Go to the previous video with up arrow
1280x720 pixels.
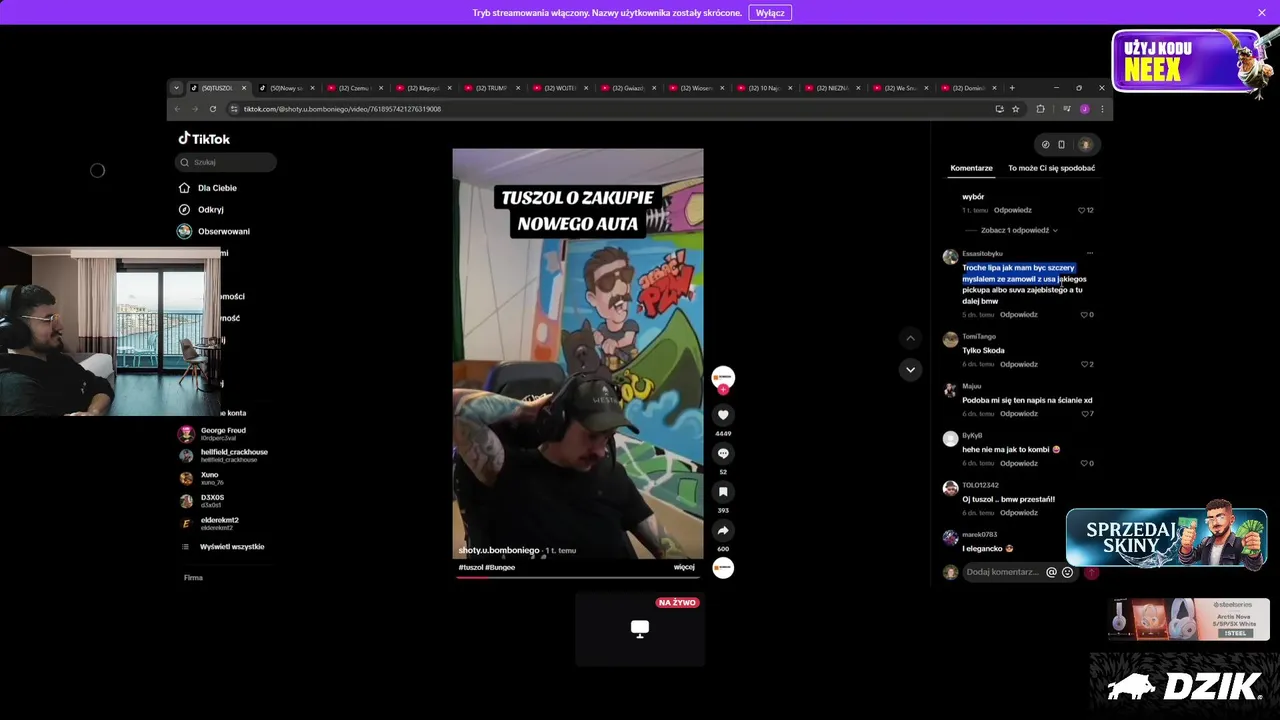point(910,339)
